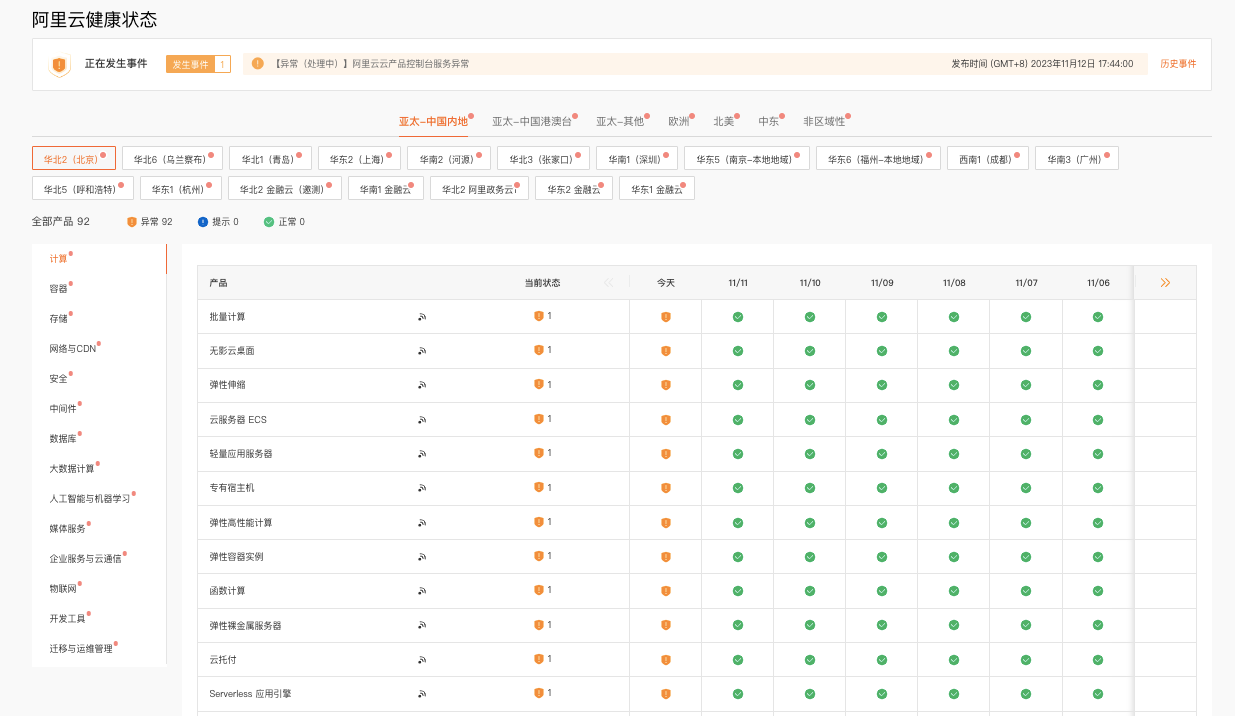Click the 11/06 green check for 云托付
The image size is (1235, 716).
coord(1098,660)
